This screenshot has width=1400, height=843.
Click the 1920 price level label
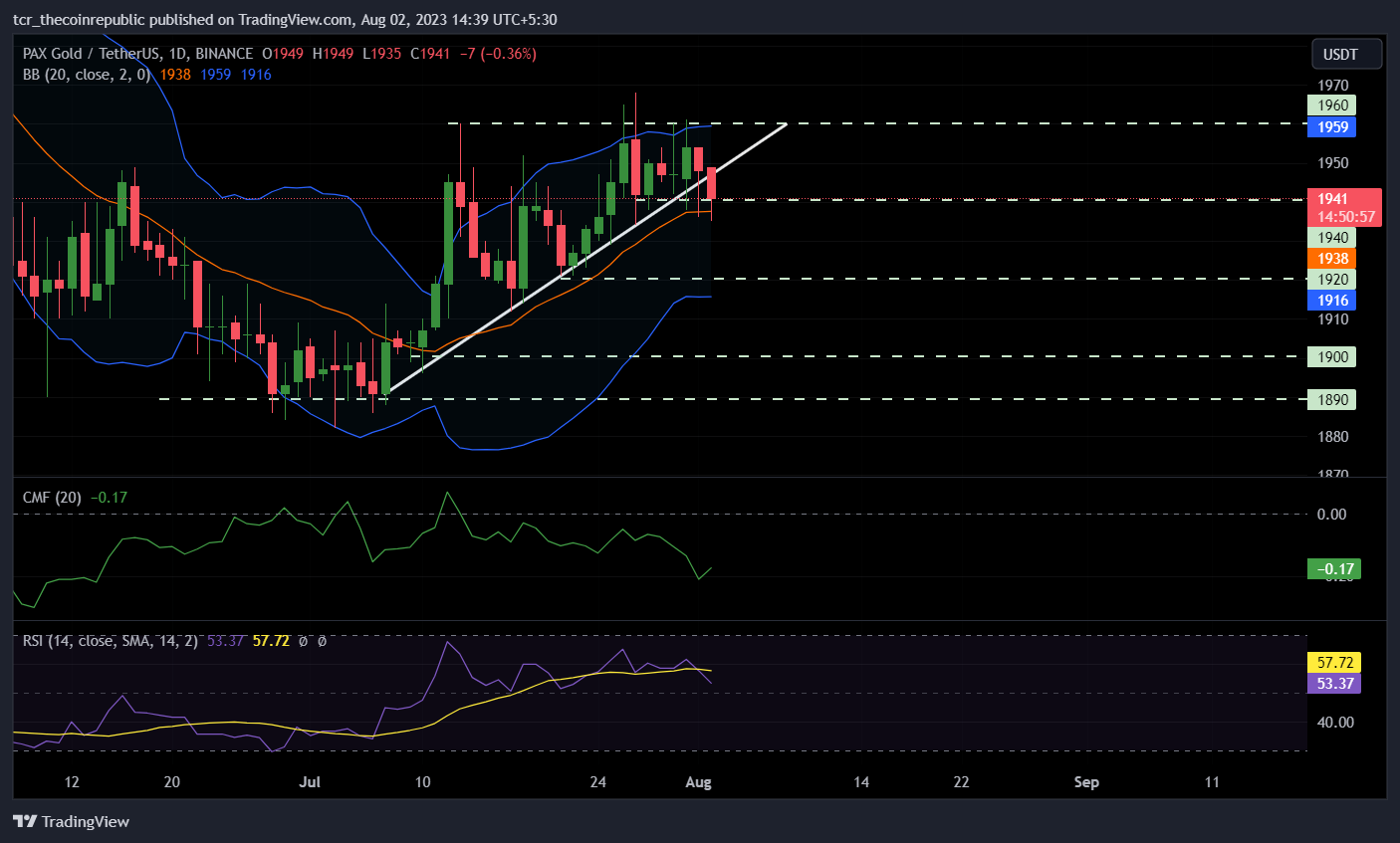(x=1332, y=280)
